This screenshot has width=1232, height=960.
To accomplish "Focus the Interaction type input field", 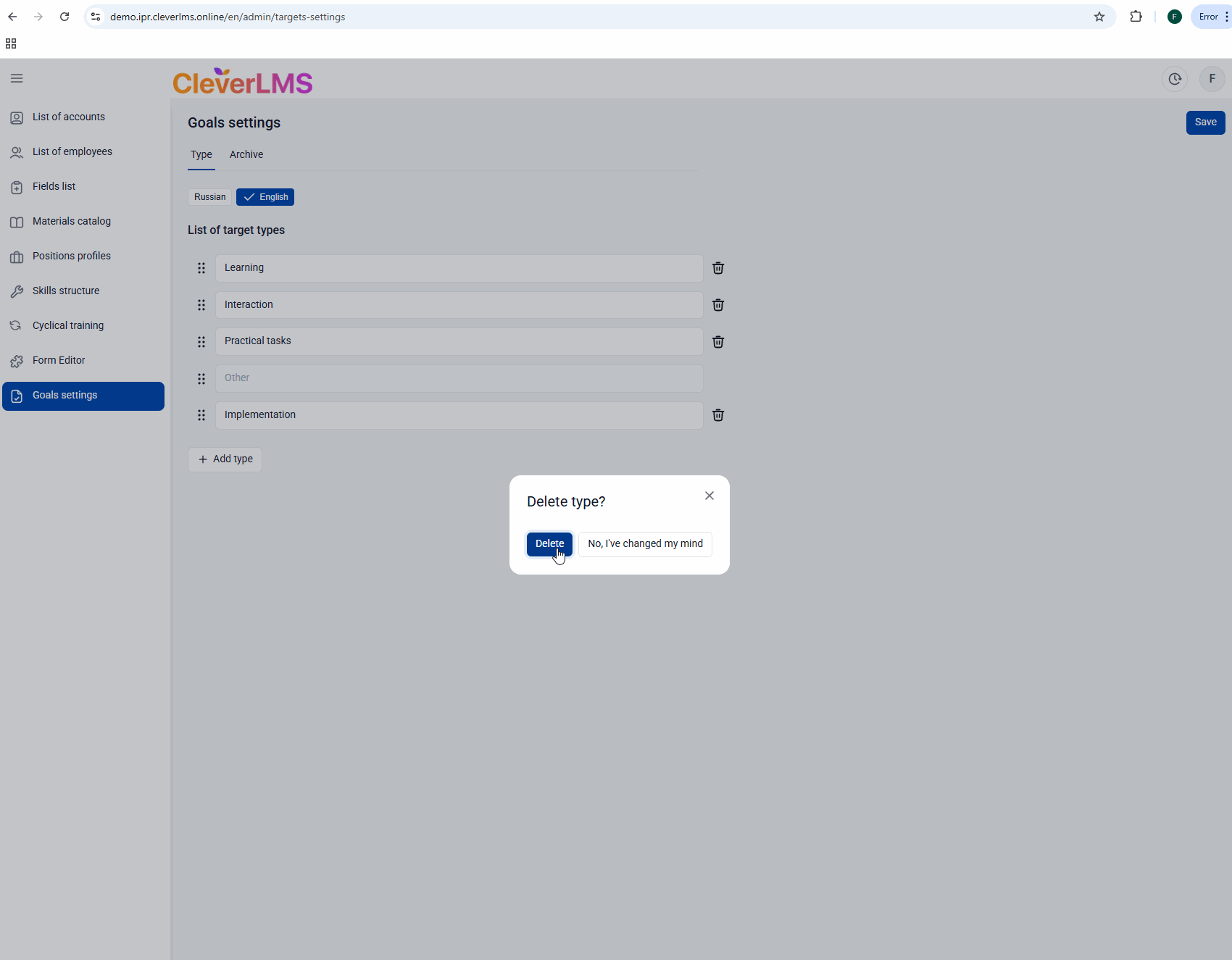I will (459, 305).
